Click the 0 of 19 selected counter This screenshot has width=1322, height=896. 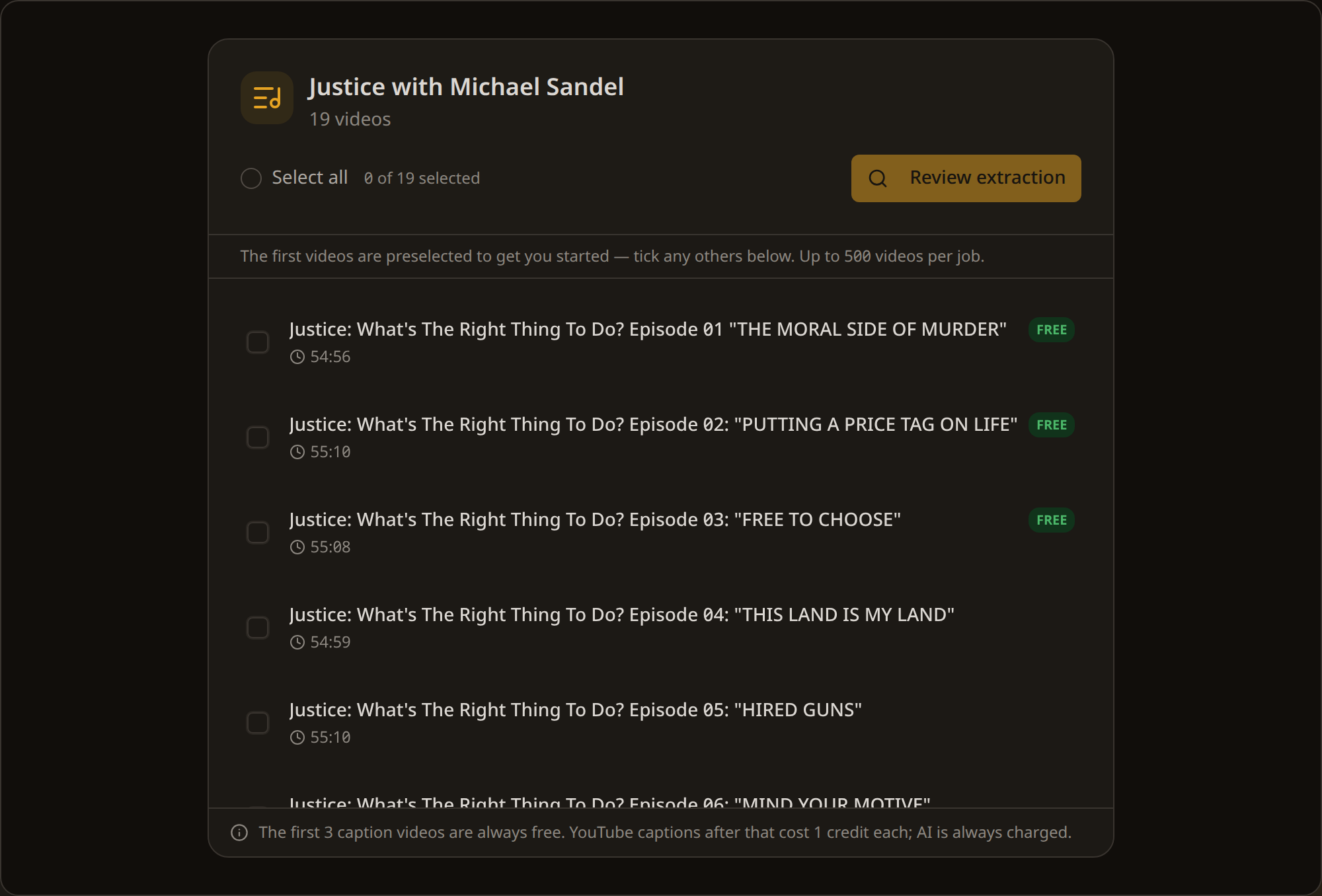click(422, 178)
